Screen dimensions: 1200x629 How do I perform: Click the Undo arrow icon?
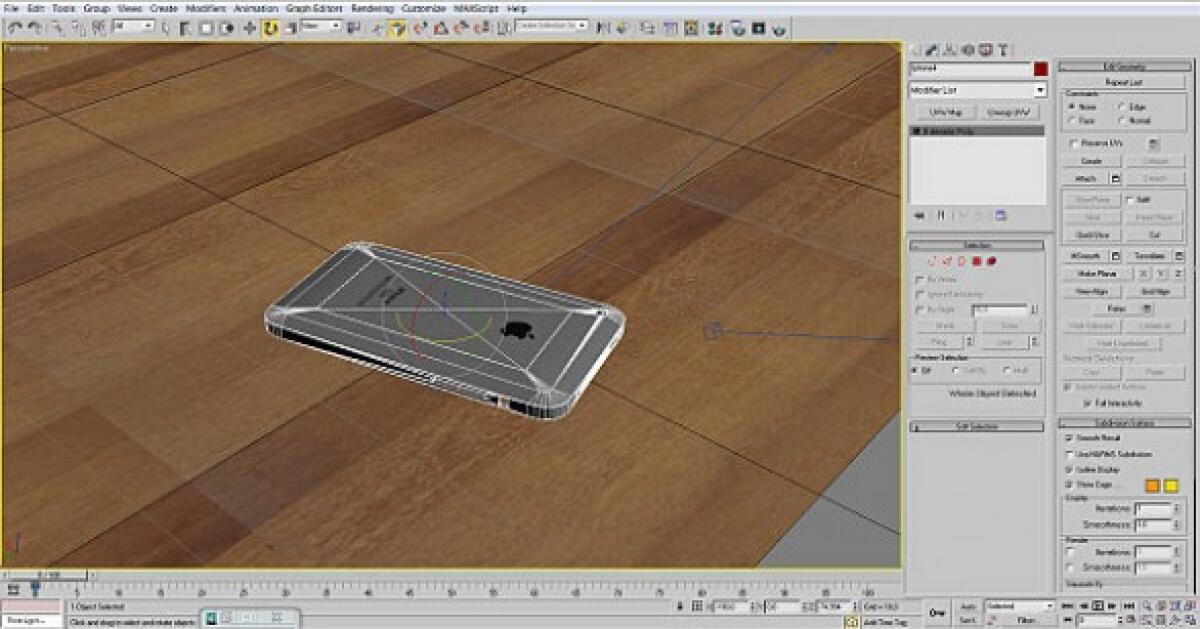(15, 28)
